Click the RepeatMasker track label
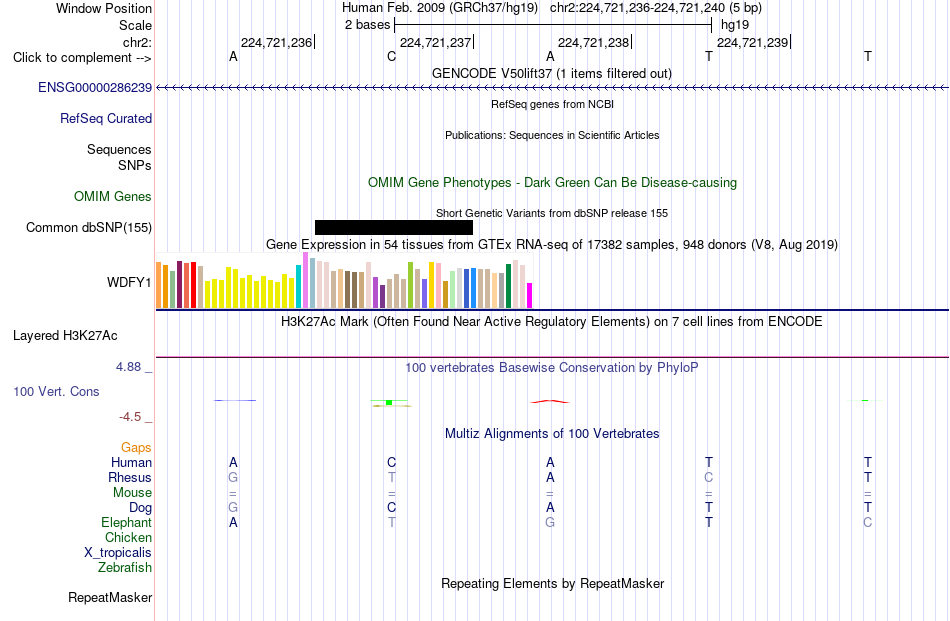950x621 pixels. 110,598
